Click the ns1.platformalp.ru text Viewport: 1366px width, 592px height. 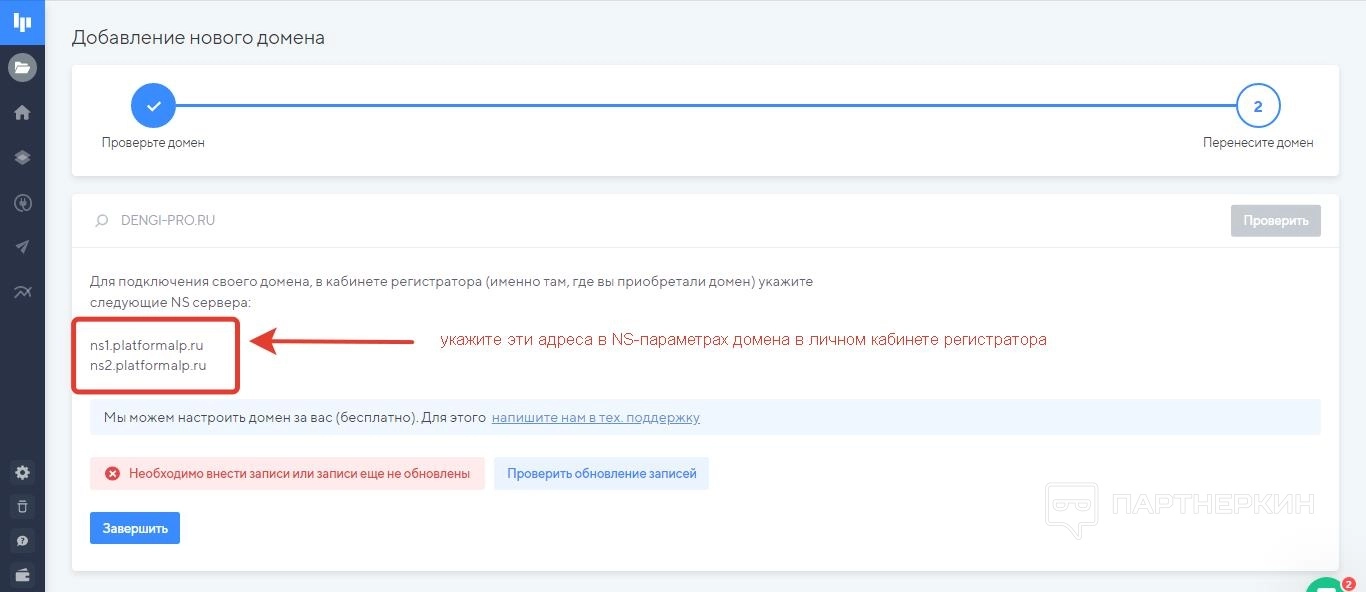tap(147, 345)
